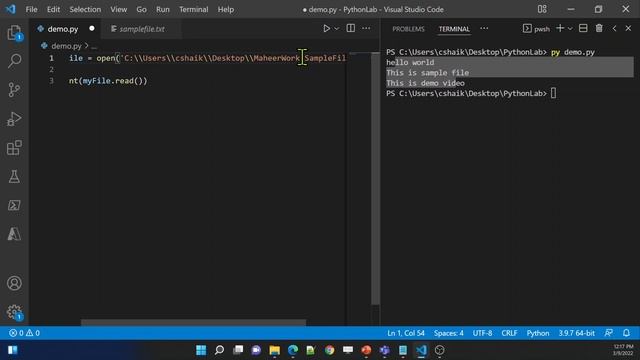Open the Edit menu
The height and width of the screenshot is (360, 640).
pyautogui.click(x=53, y=9)
